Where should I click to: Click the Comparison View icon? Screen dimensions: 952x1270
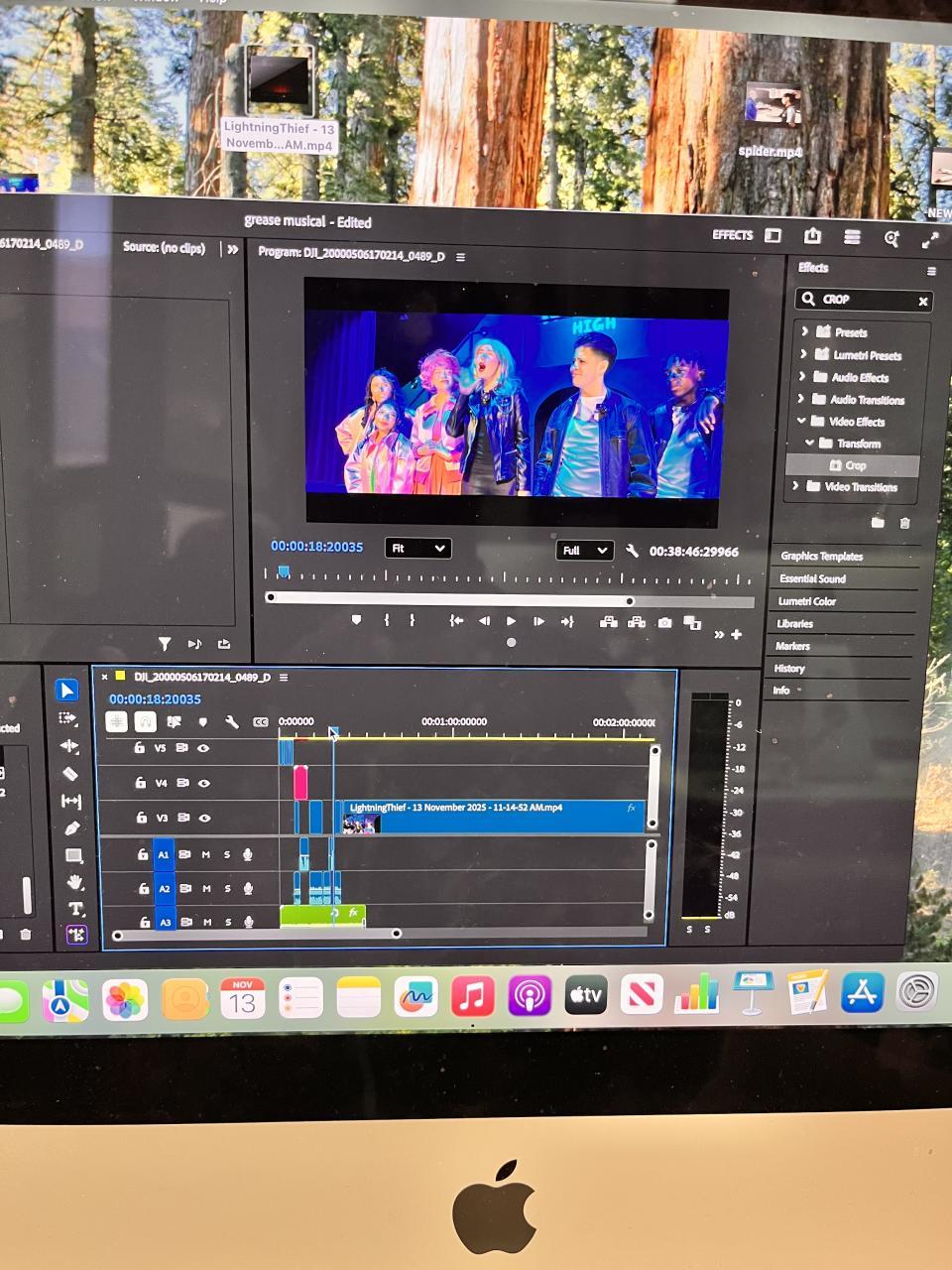(x=692, y=623)
